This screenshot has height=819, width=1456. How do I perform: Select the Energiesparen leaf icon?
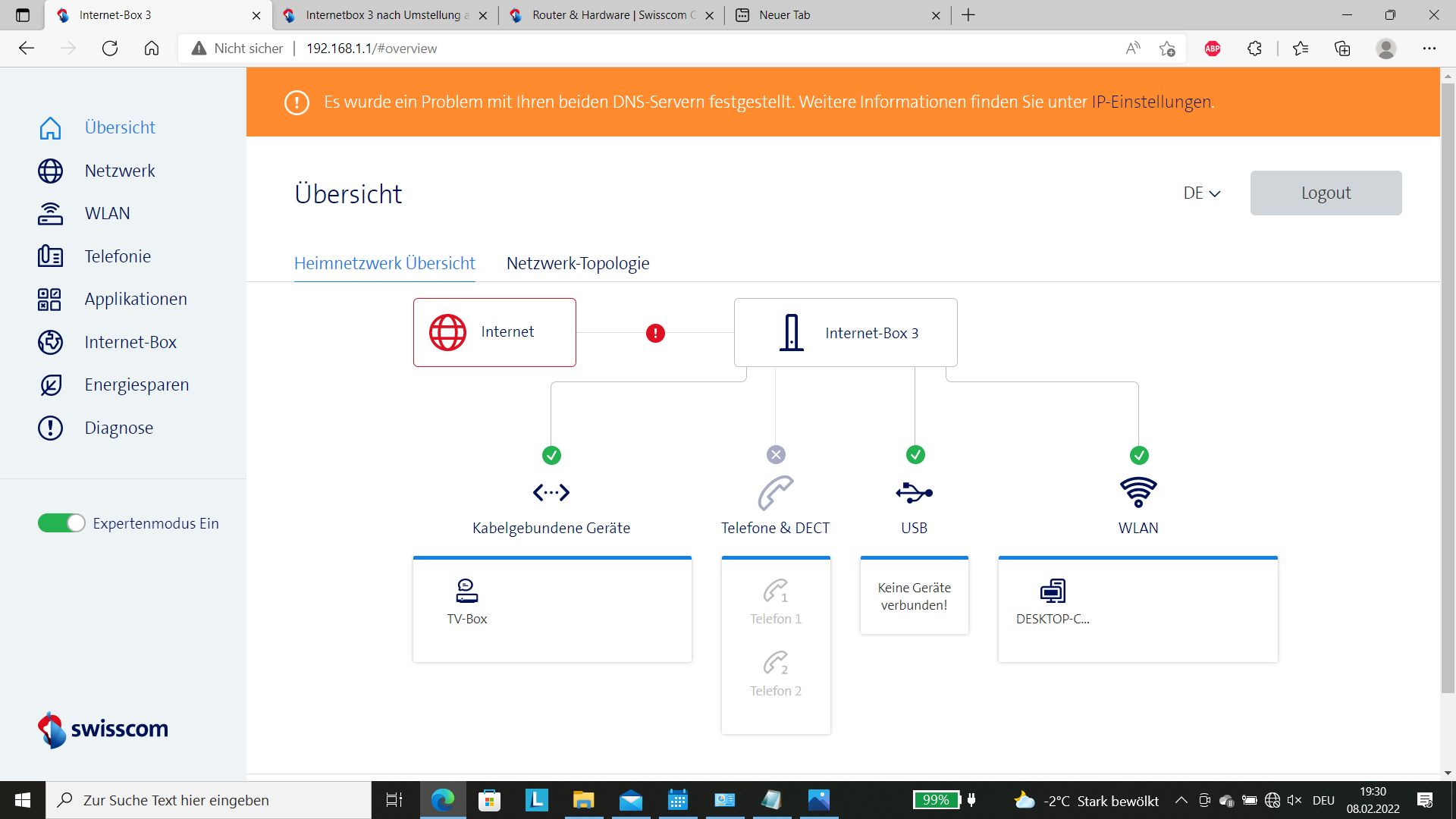point(50,384)
